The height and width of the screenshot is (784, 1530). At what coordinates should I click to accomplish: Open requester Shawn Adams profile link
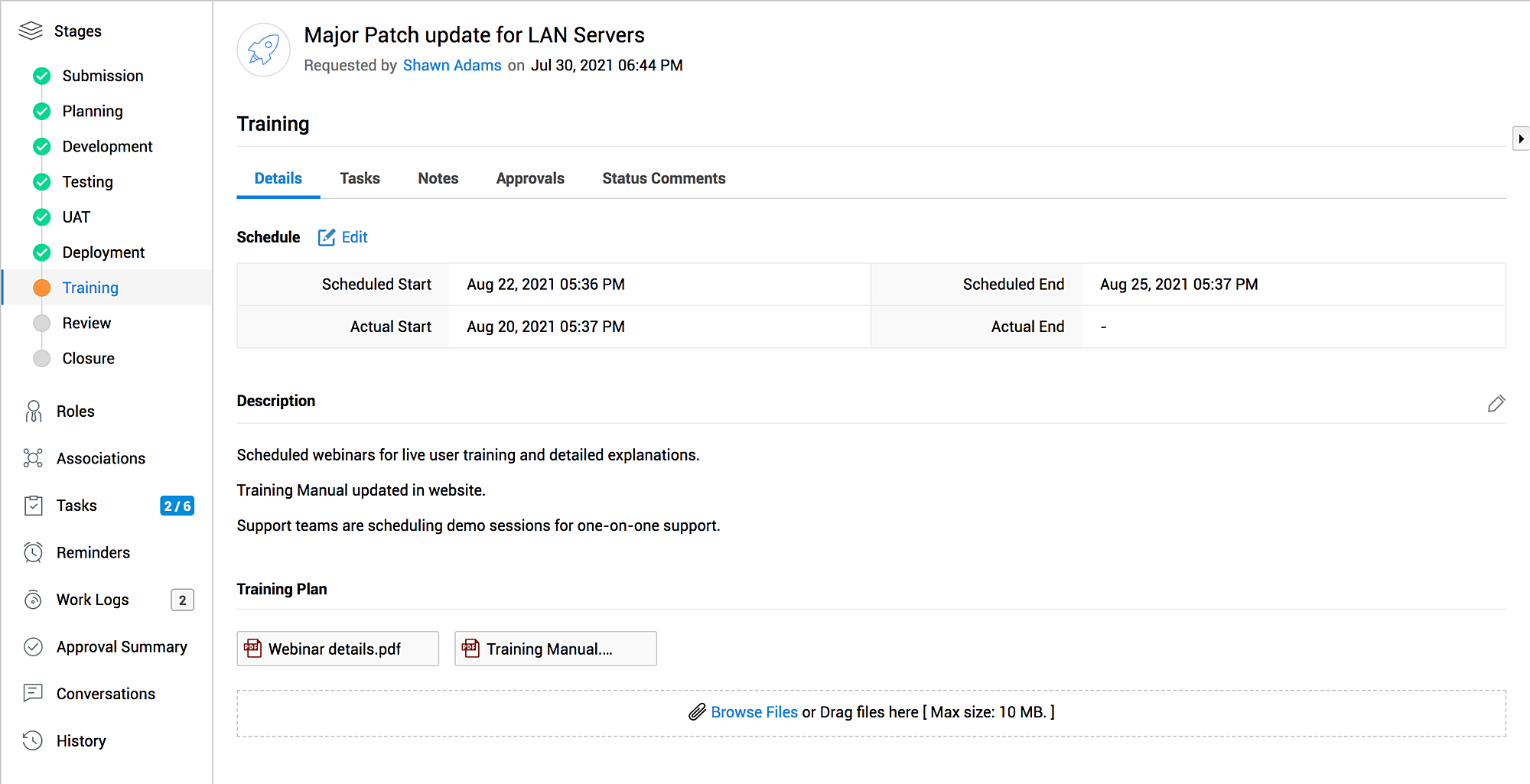(x=452, y=66)
